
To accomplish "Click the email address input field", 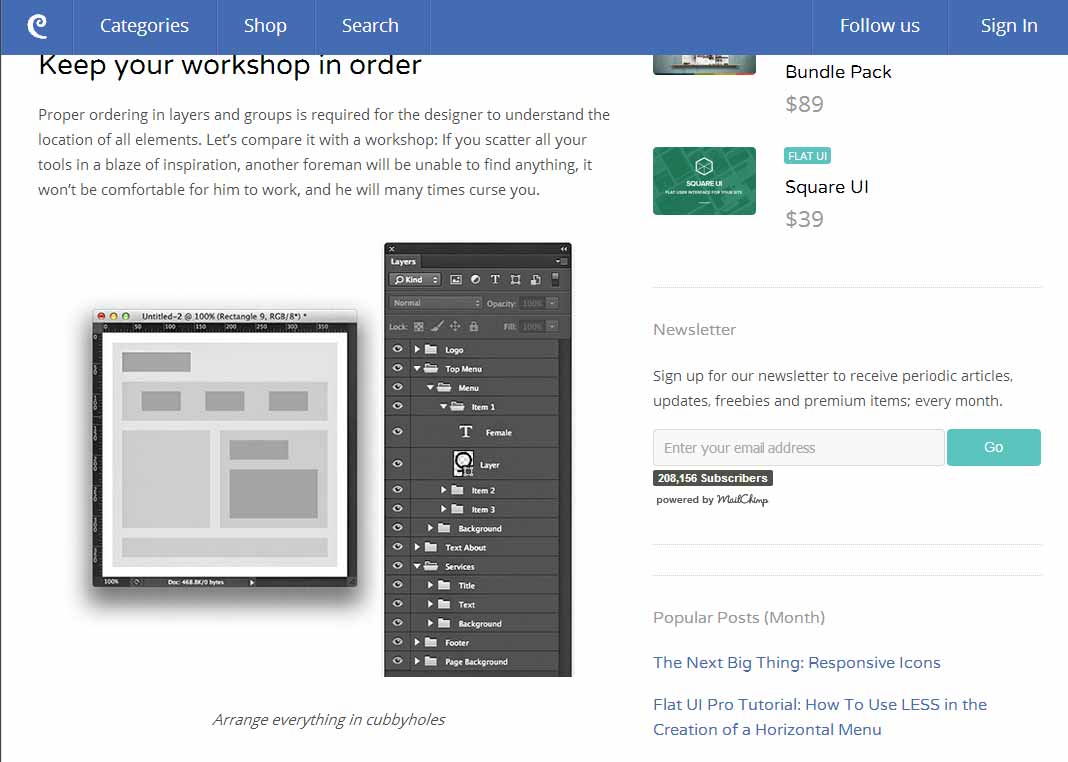I will [798, 447].
